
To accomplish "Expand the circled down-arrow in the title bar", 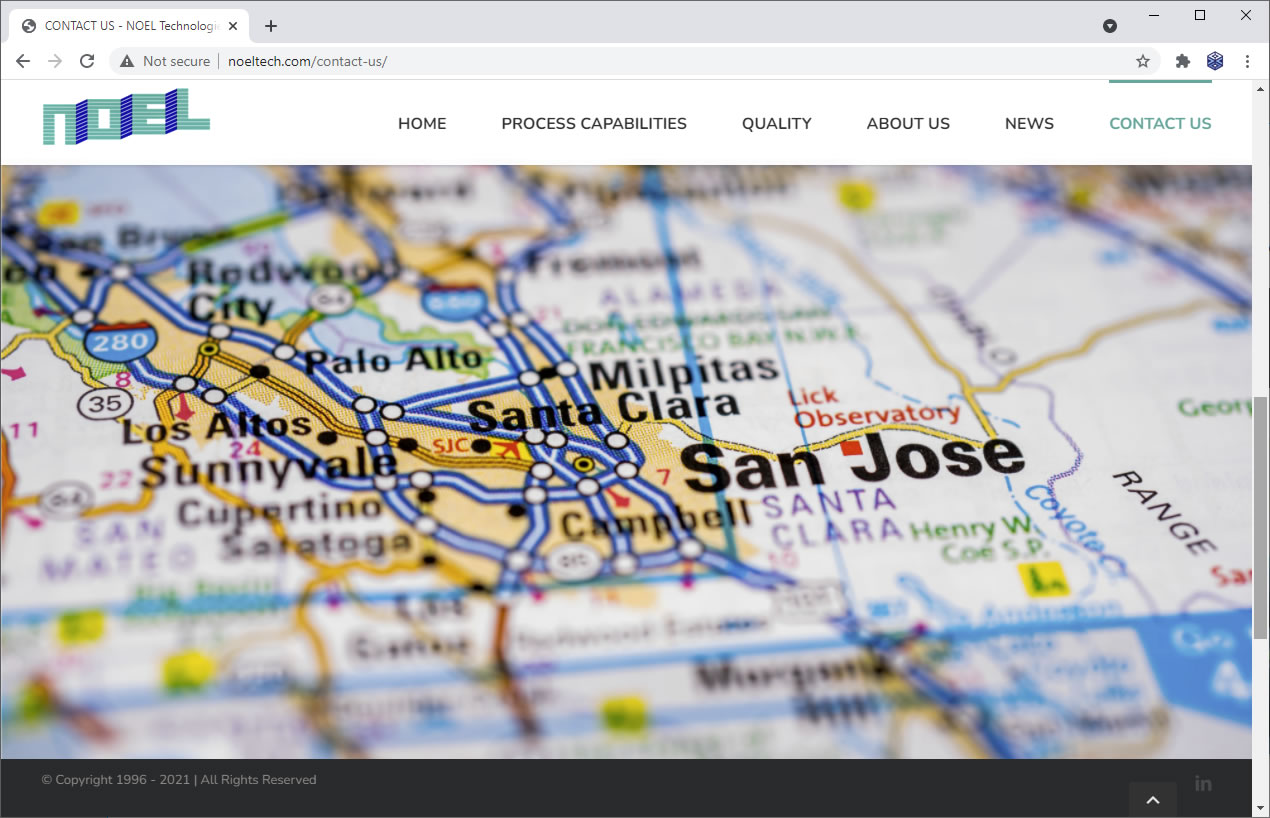I will (x=1110, y=26).
